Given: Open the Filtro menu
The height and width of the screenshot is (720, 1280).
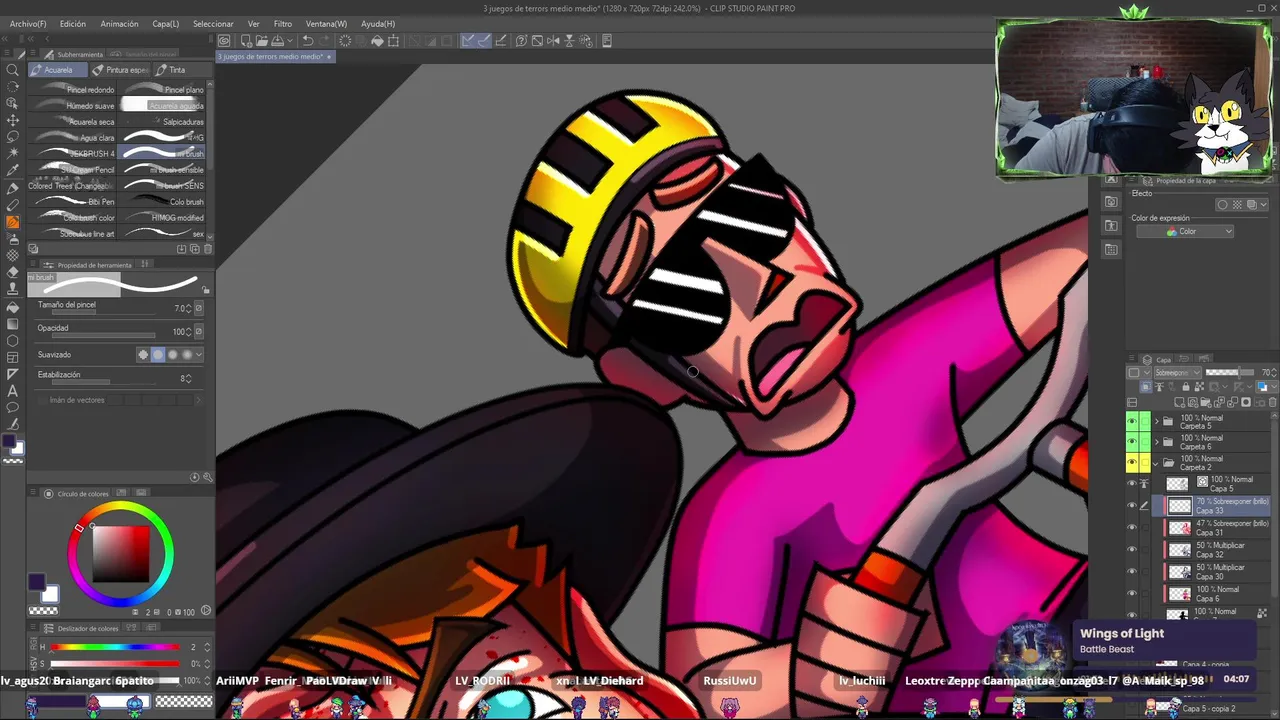Looking at the screenshot, I should (283, 24).
